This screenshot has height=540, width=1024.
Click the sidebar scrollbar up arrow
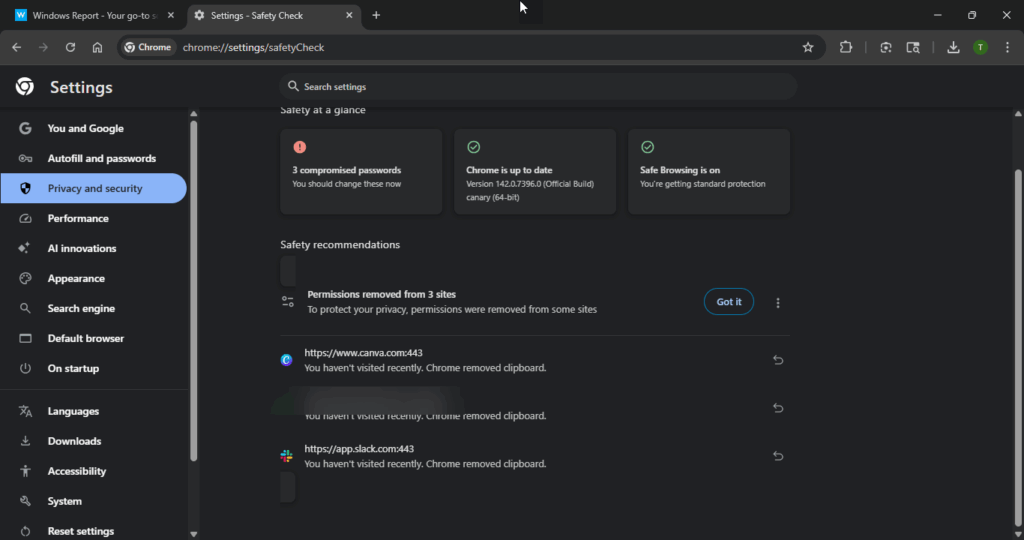click(193, 114)
